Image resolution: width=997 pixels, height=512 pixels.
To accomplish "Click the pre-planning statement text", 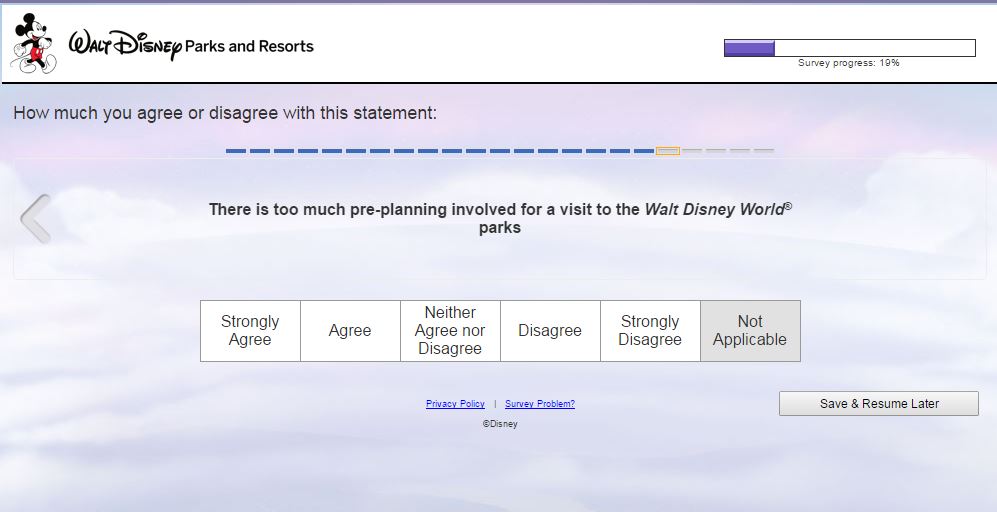I will point(500,218).
